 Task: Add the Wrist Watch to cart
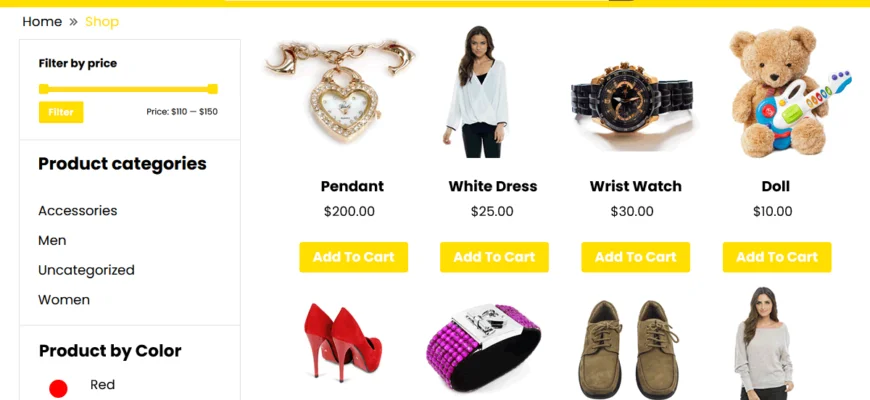coord(636,257)
